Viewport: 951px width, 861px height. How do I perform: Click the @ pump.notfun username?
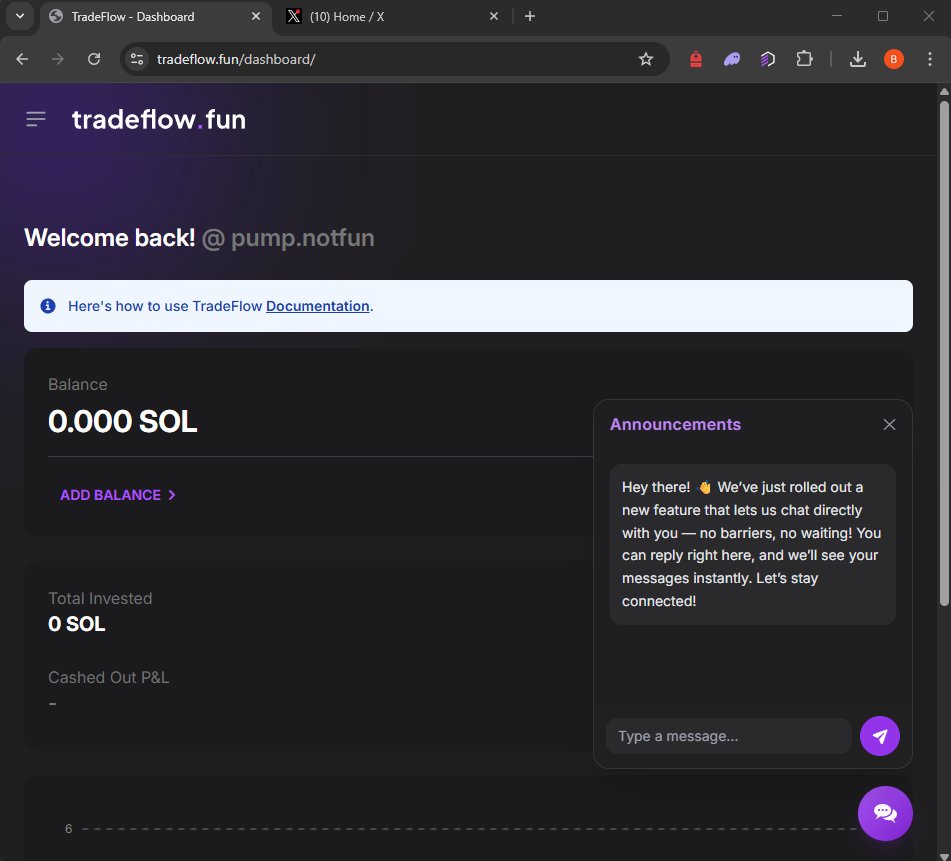288,238
